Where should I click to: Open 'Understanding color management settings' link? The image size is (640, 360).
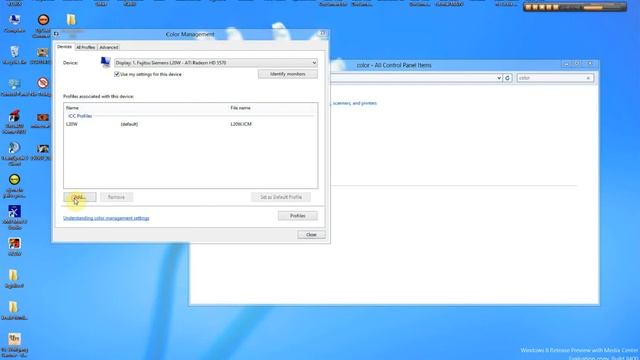tap(106, 218)
